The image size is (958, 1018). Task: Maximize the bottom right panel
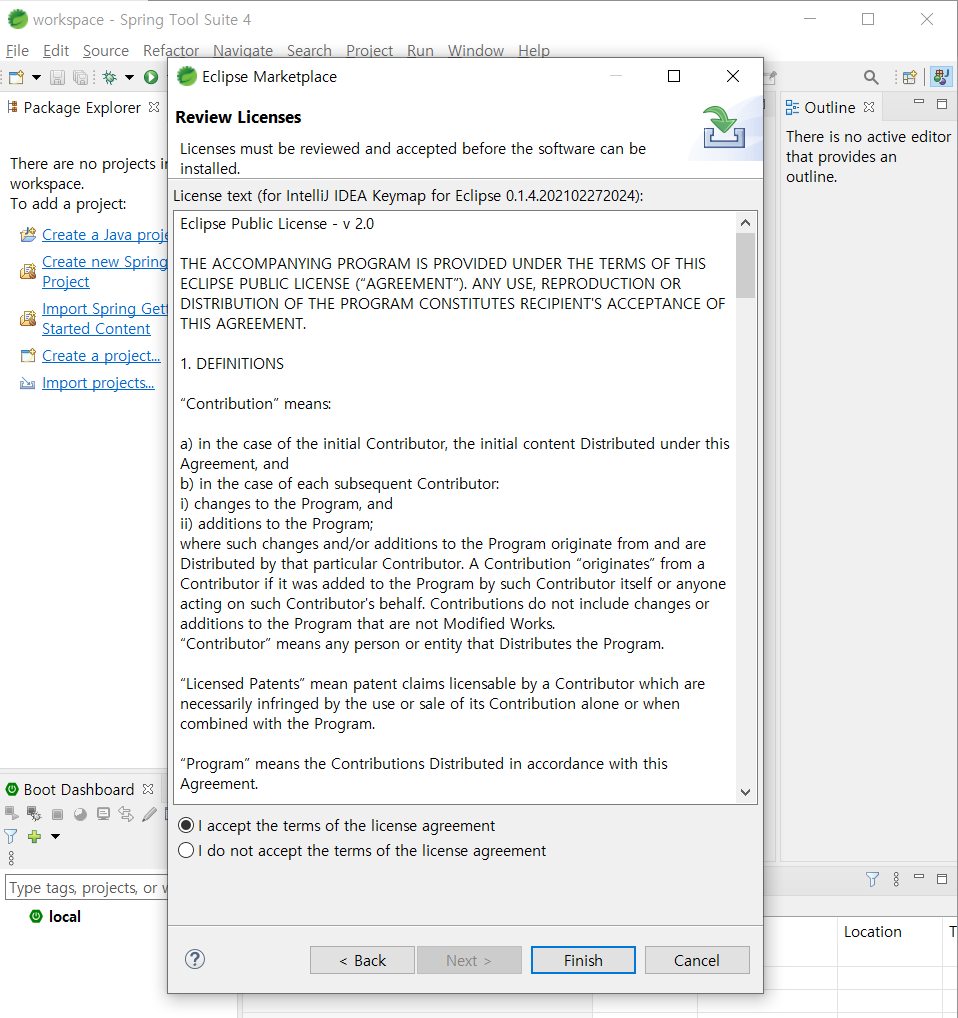point(942,878)
